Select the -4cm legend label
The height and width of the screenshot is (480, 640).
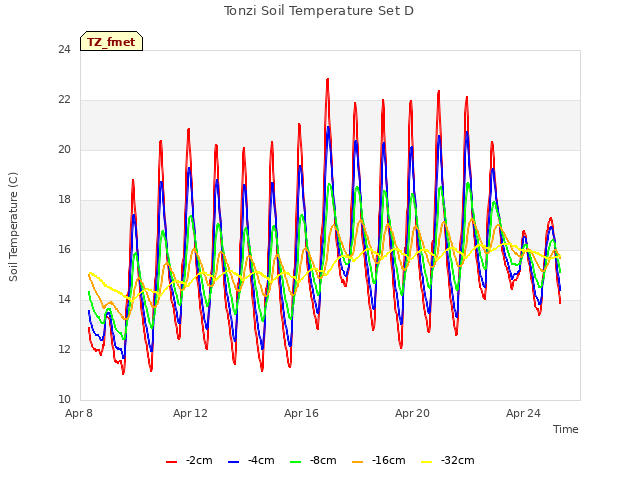pyautogui.click(x=261, y=460)
